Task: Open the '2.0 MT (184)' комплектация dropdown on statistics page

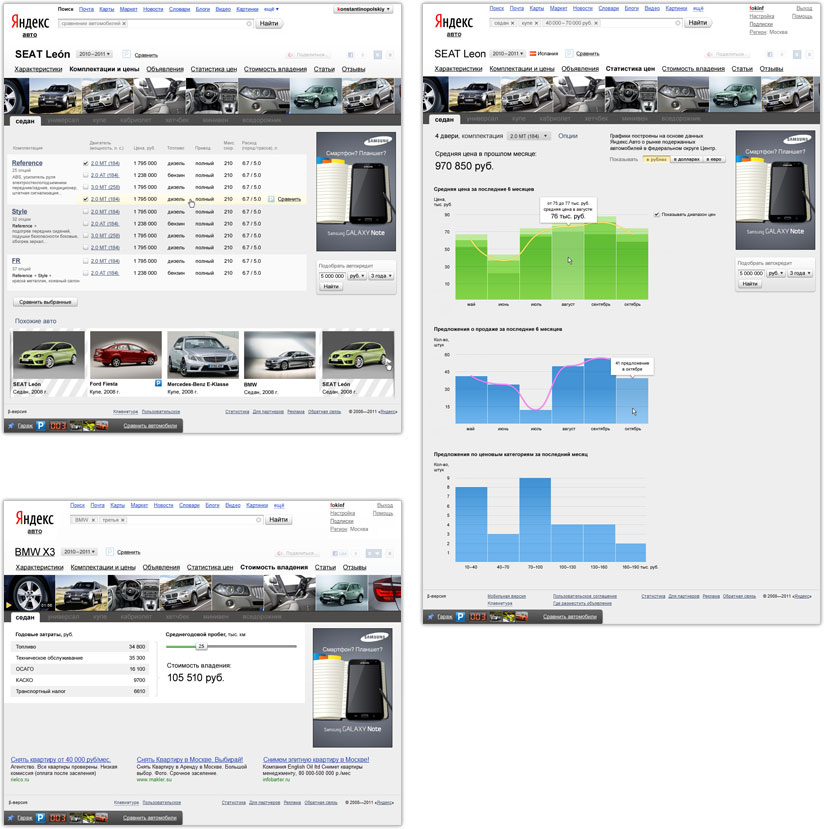Action: pyautogui.click(x=529, y=135)
